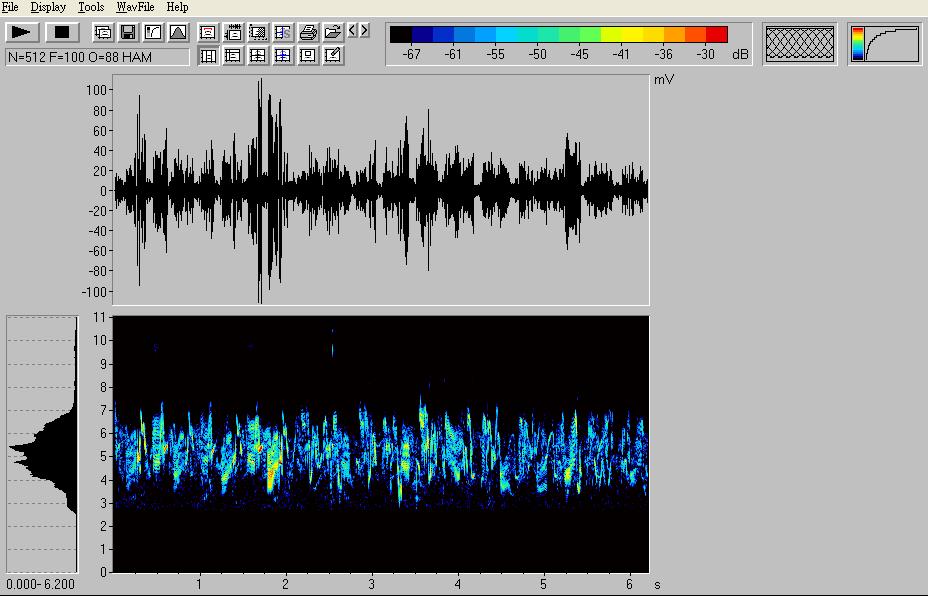
Task: Click the printer icon in the toolbar
Action: tap(308, 32)
